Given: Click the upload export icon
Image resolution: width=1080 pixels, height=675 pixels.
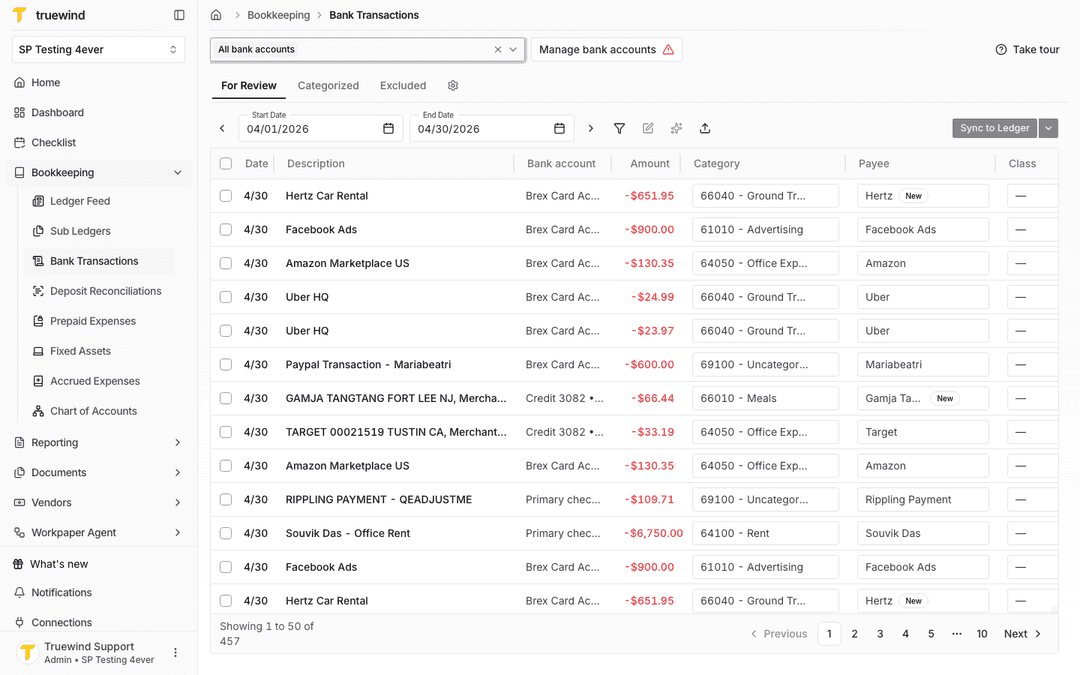Looking at the screenshot, I should (705, 128).
